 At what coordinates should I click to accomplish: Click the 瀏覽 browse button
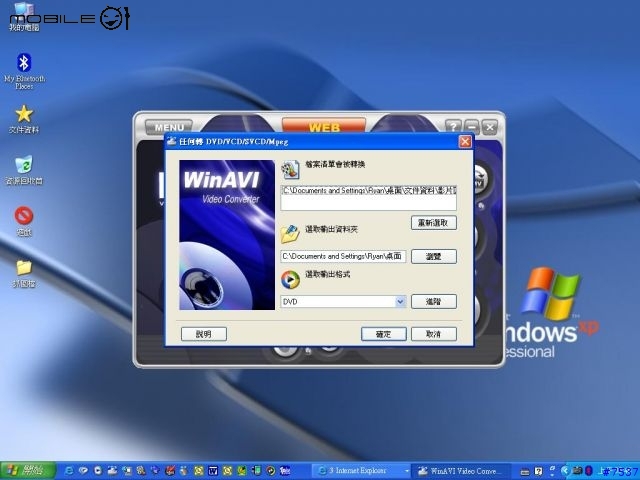click(433, 256)
